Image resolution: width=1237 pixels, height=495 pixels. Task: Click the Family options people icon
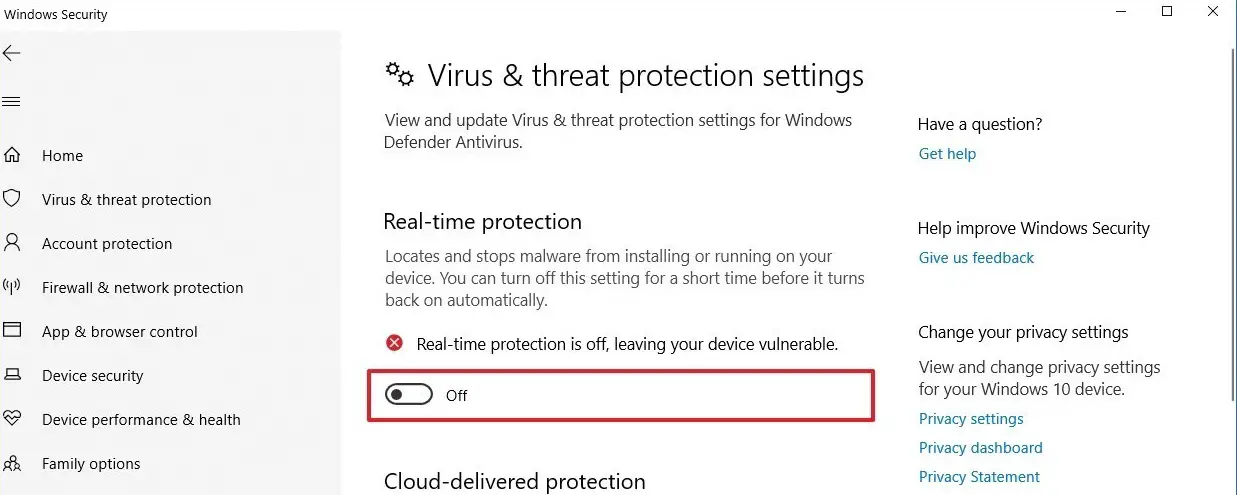pyautogui.click(x=12, y=463)
